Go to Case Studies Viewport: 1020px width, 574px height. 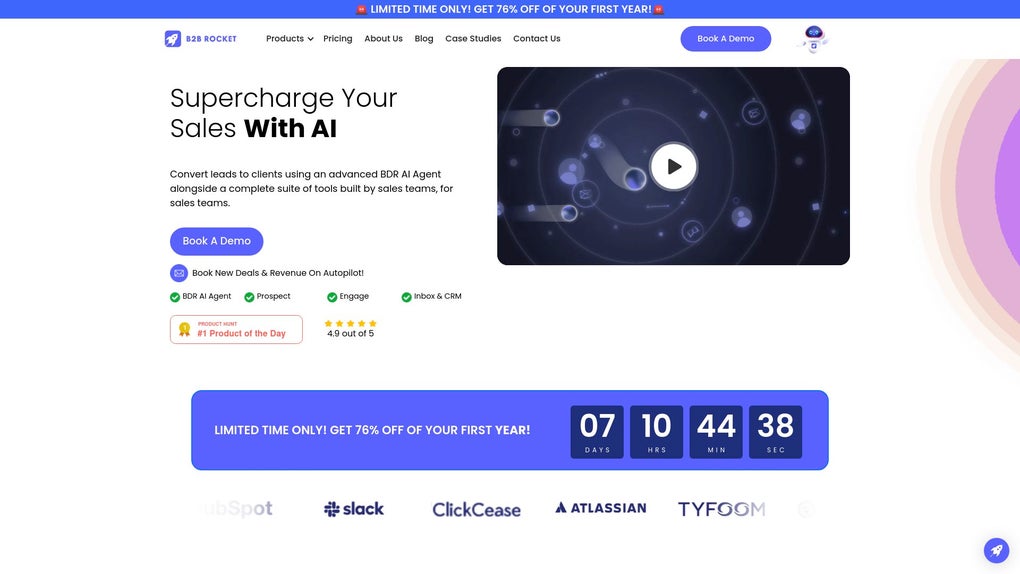473,39
